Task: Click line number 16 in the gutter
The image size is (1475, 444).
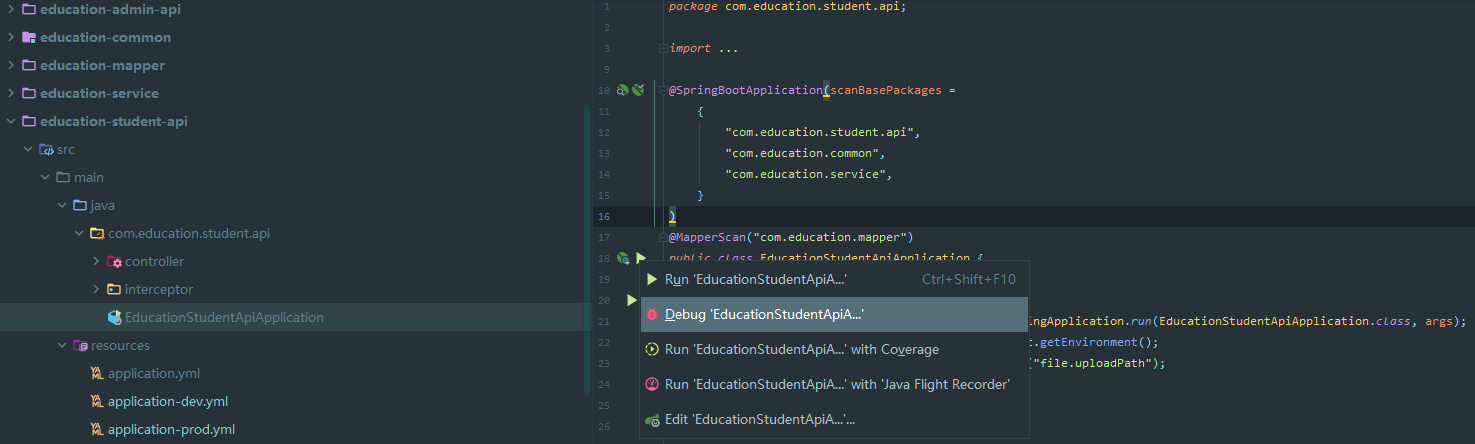Action: [x=603, y=216]
